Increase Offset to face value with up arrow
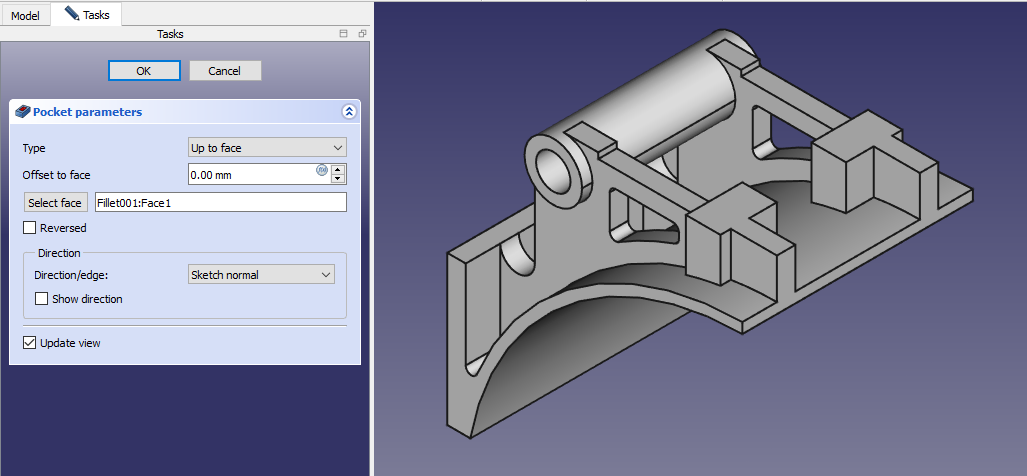This screenshot has height=476, width=1027. 338,169
